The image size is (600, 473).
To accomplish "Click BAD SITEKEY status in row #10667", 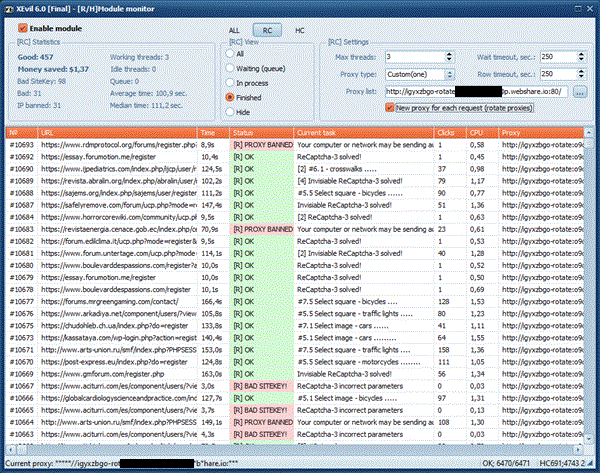I will (x=260, y=386).
